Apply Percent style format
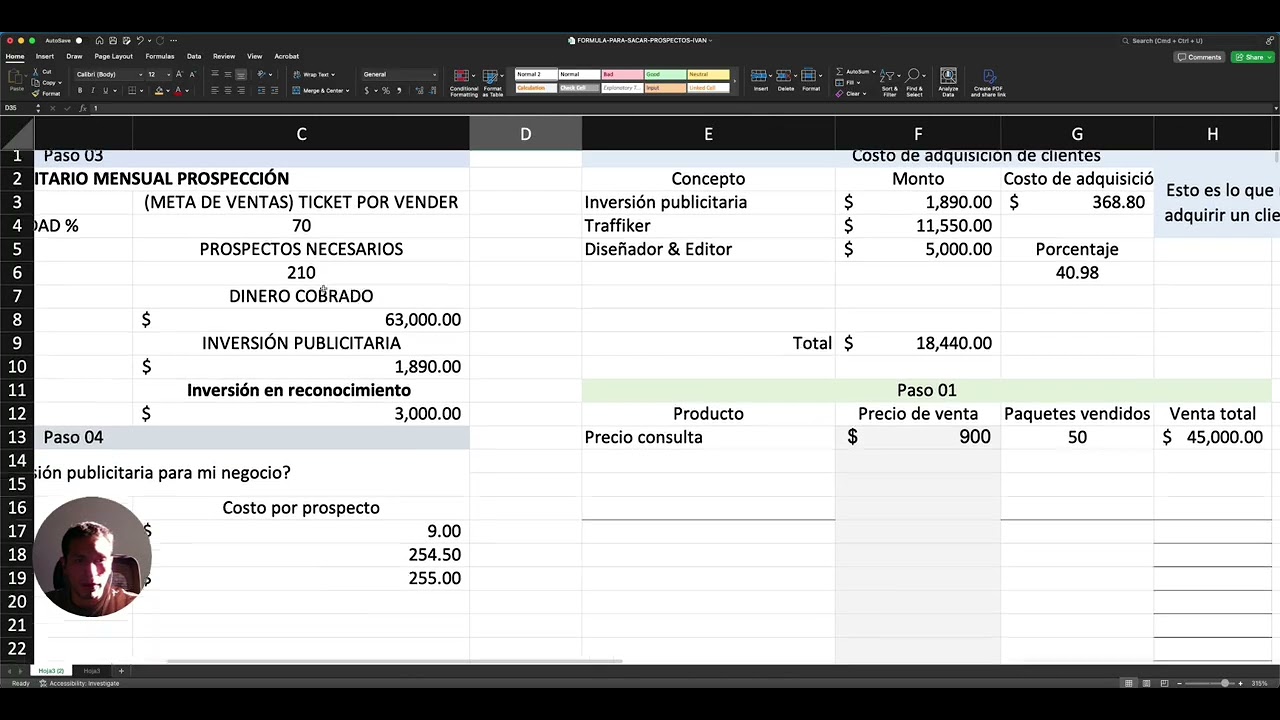1280x720 pixels. click(x=386, y=91)
